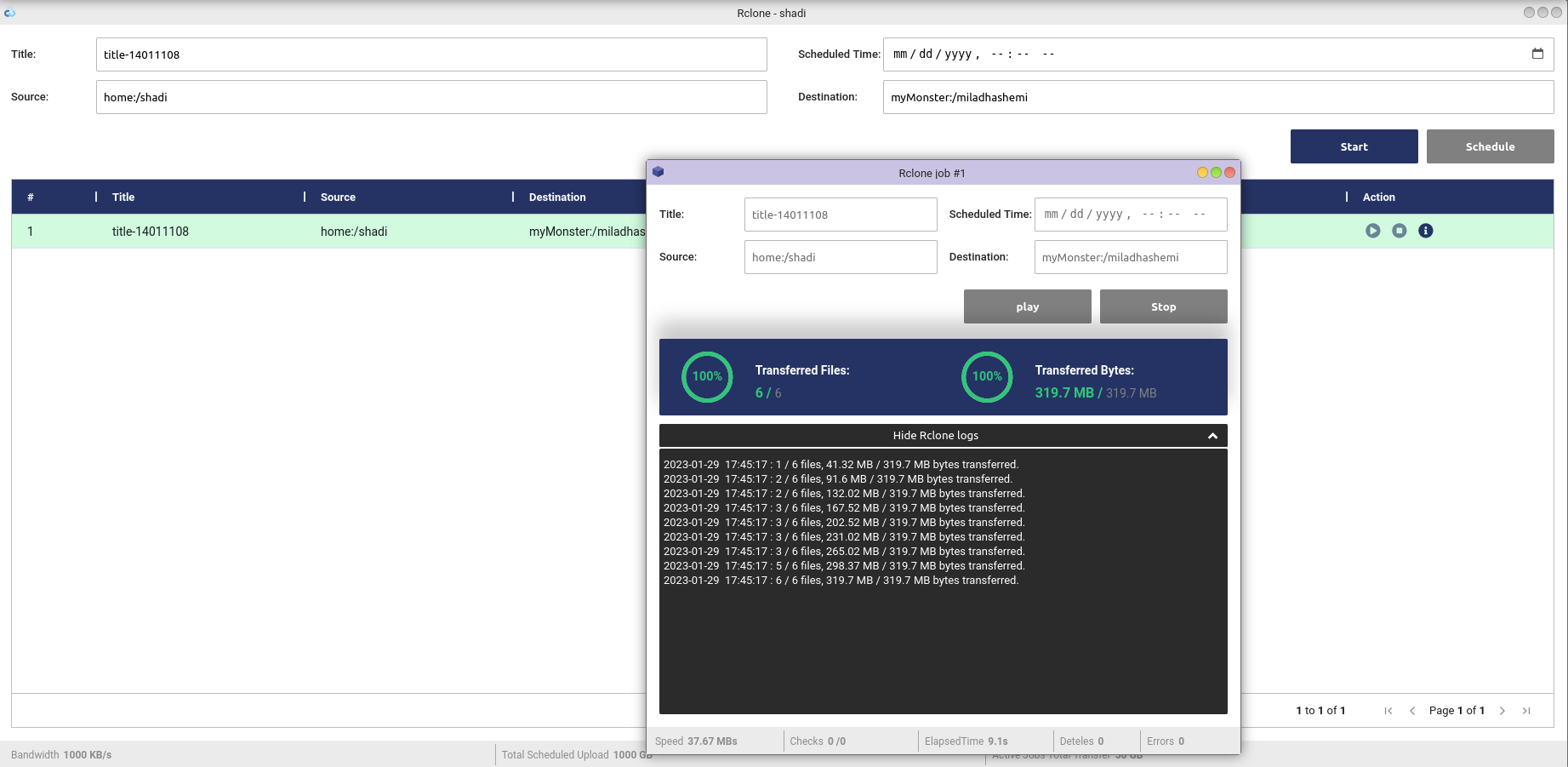Jump to the first page of jobs

1388,711
